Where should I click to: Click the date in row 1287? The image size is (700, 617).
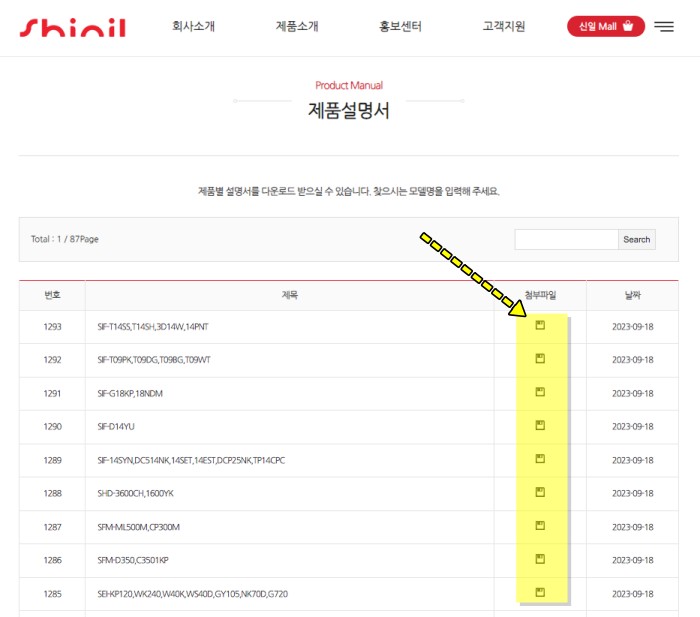point(633,527)
